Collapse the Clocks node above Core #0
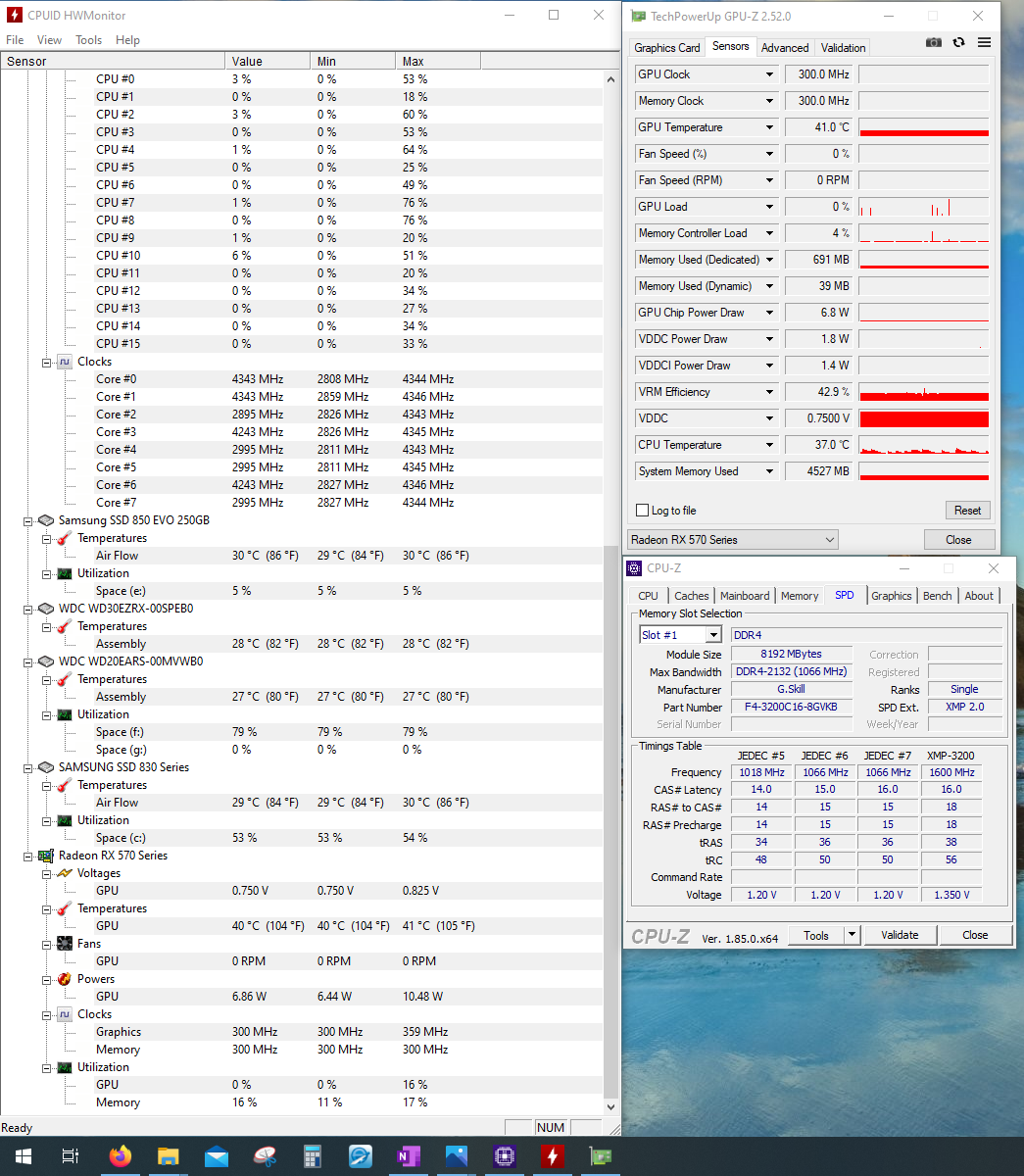The height and width of the screenshot is (1176, 1024). point(47,362)
